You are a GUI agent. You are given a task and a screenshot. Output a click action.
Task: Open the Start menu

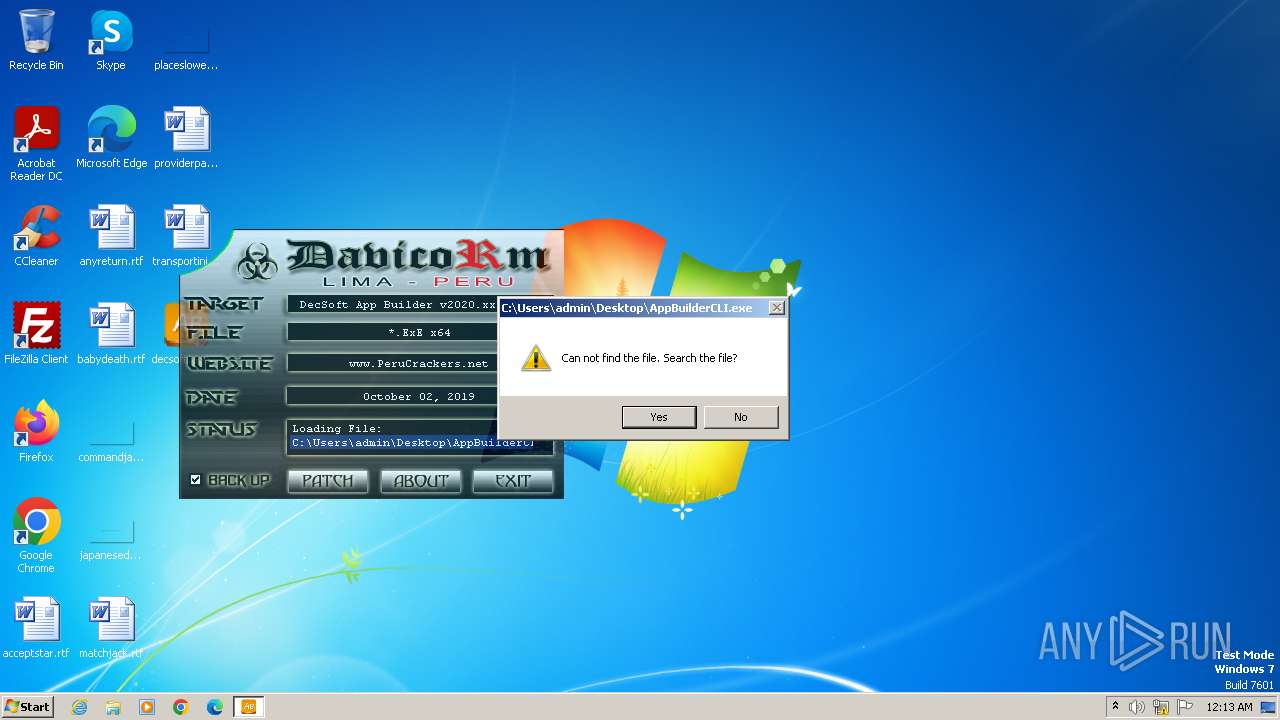[x=28, y=707]
